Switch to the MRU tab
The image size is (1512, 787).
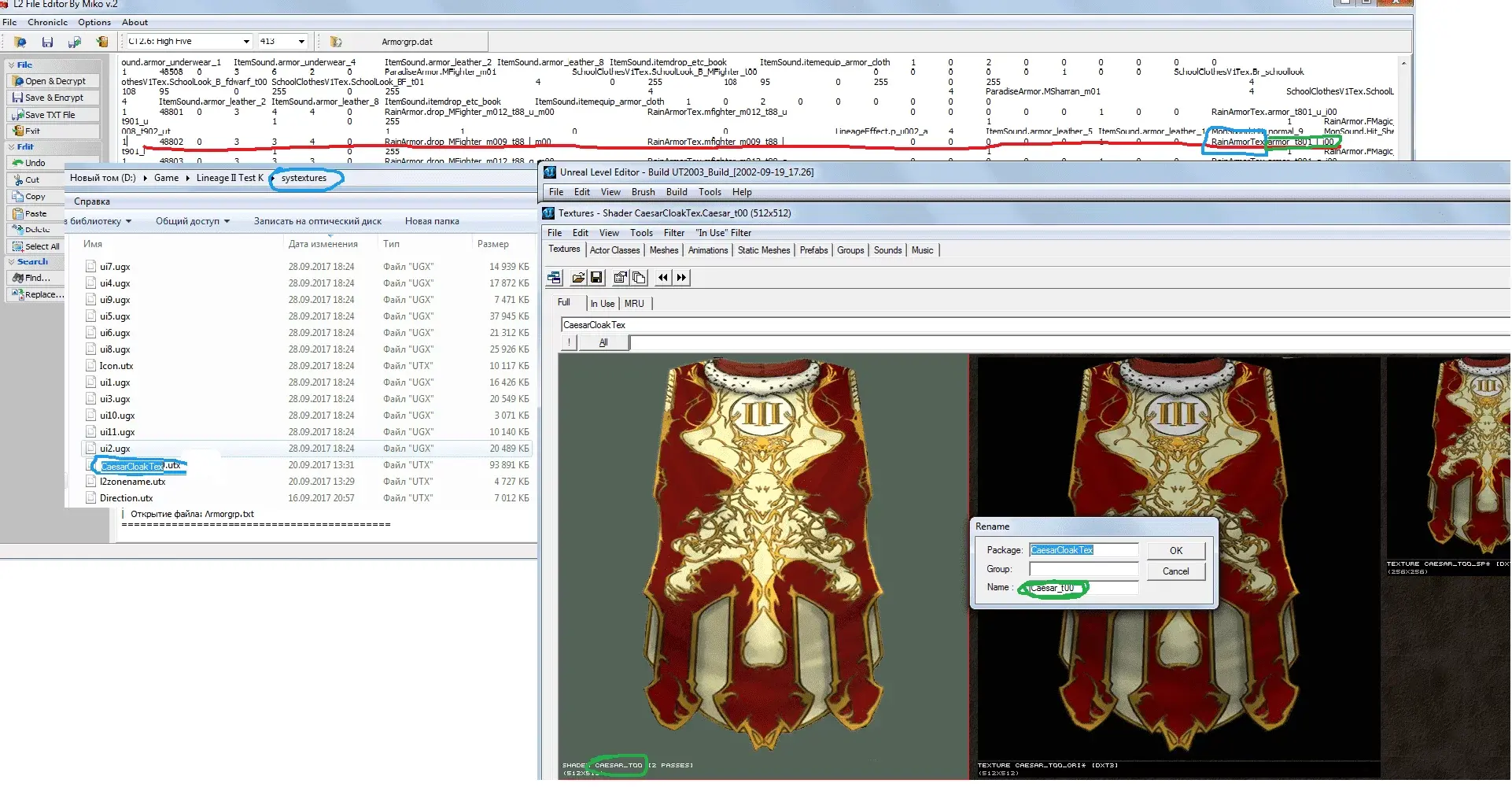coord(634,304)
